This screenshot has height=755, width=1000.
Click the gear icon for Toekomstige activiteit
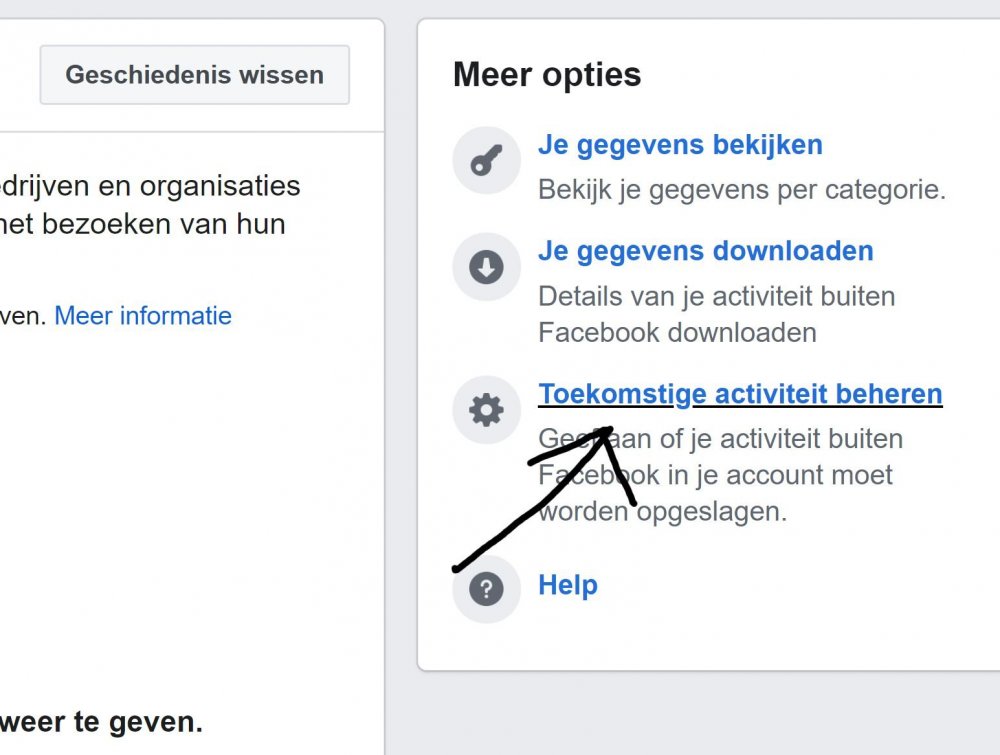[486, 410]
